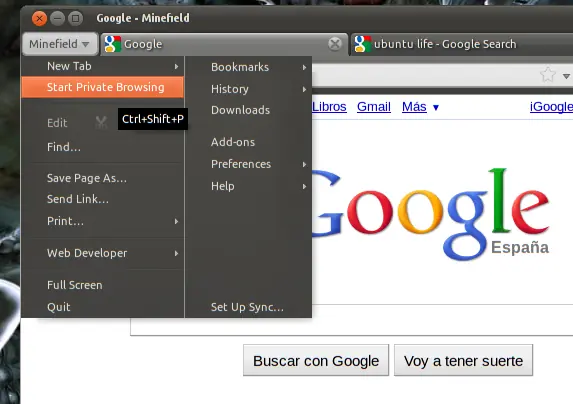Open the Minefield menu button
Viewport: 573px width, 404px height.
point(60,44)
